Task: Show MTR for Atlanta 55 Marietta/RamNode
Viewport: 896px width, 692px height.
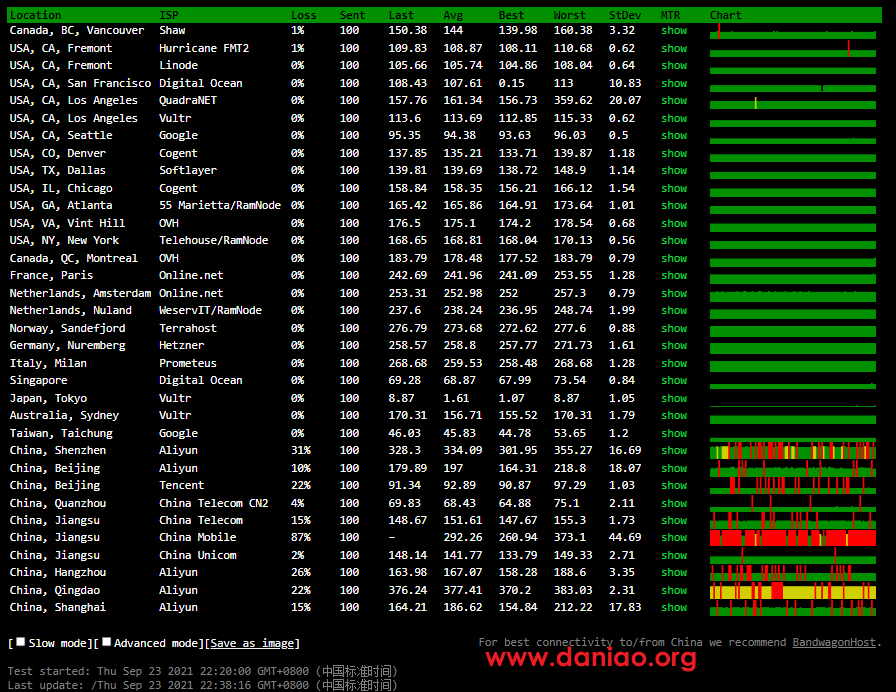Action: point(674,205)
